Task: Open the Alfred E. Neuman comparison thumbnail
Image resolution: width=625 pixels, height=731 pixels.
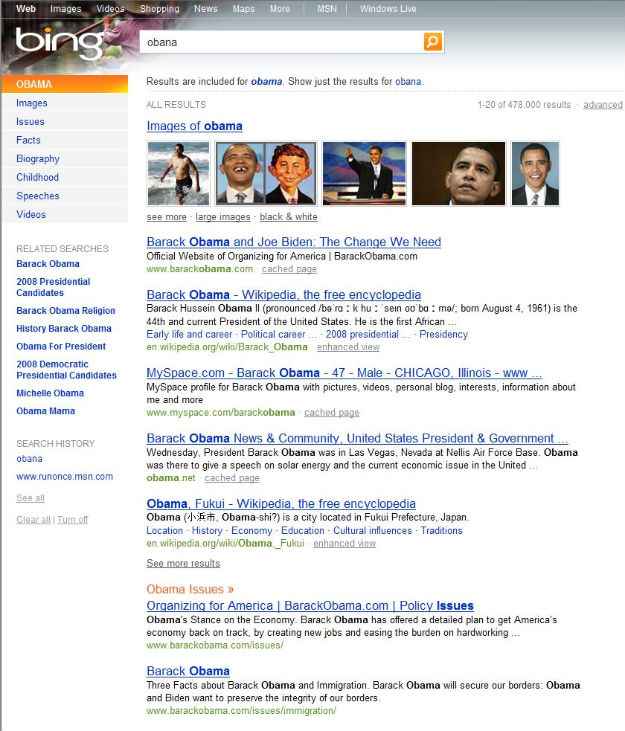Action: click(x=266, y=173)
